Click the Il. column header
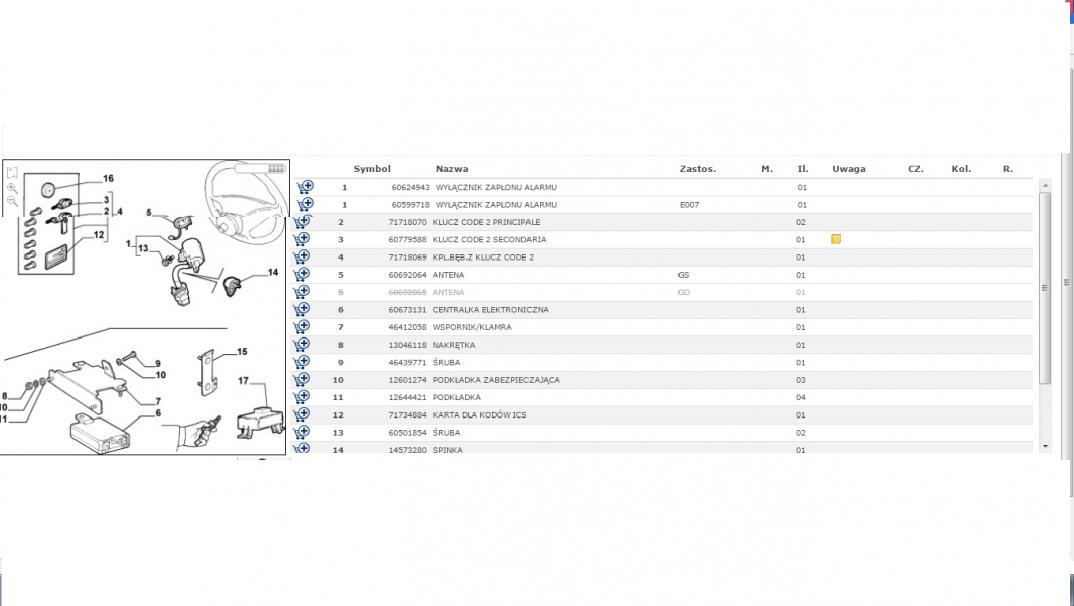 coord(803,168)
